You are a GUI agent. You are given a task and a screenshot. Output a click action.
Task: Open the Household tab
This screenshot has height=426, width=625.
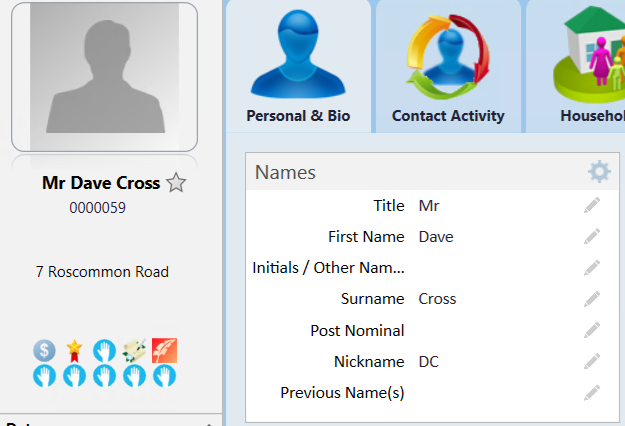(x=576, y=66)
